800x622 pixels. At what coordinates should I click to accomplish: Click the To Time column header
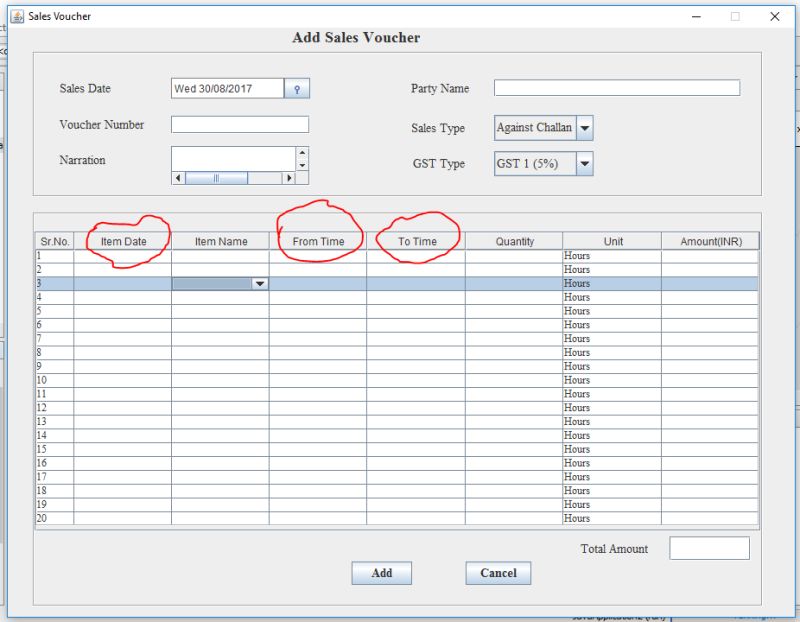click(x=416, y=241)
